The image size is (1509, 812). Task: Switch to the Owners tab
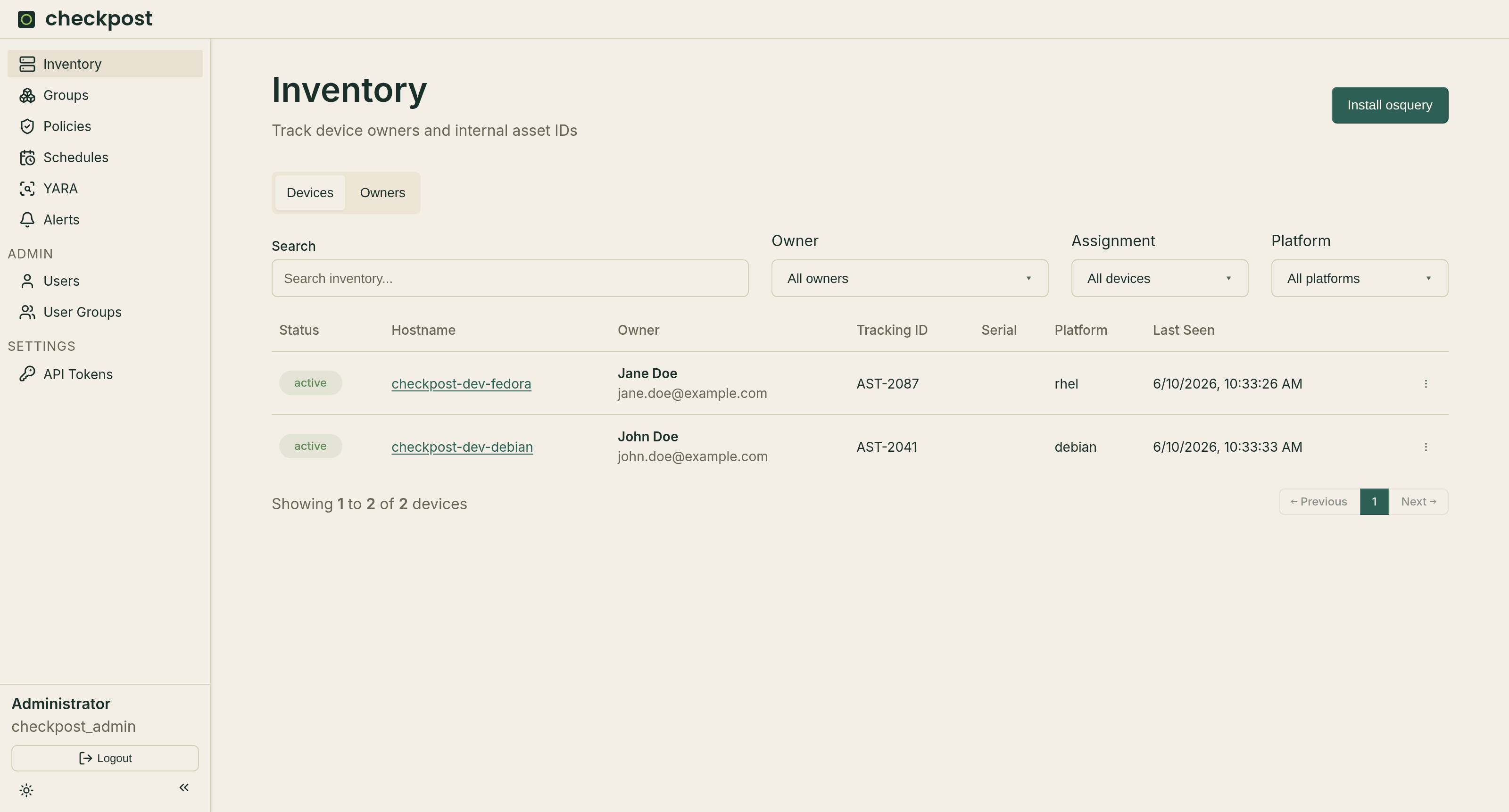pos(382,193)
